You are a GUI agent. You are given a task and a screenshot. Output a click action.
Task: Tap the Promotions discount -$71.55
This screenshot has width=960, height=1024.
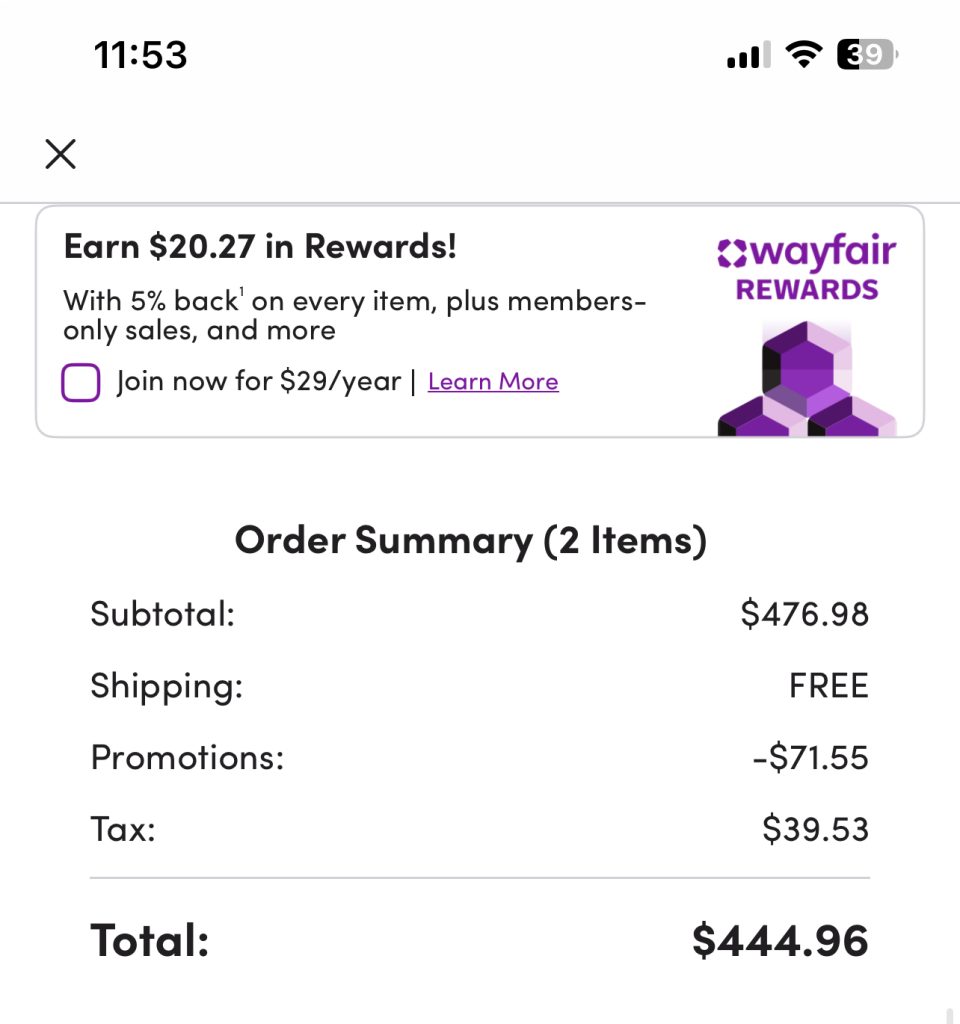point(811,758)
